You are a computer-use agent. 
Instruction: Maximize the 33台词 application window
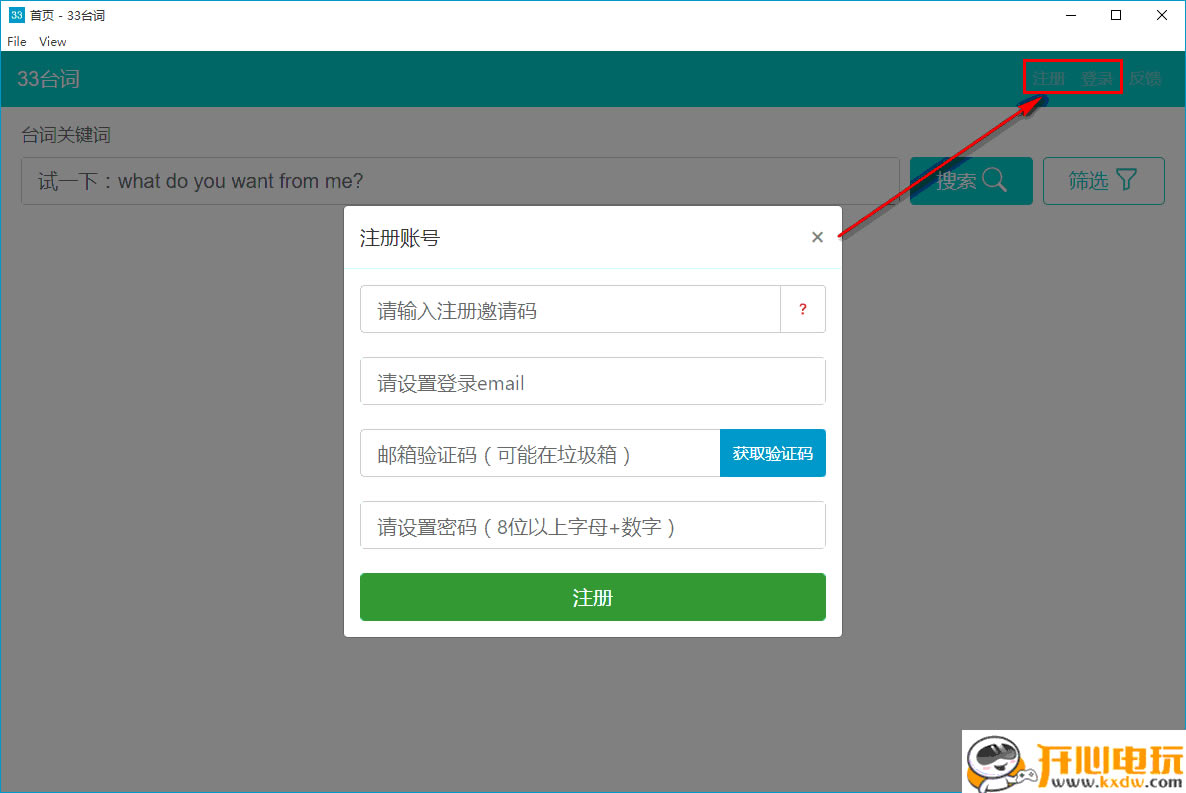[1116, 15]
